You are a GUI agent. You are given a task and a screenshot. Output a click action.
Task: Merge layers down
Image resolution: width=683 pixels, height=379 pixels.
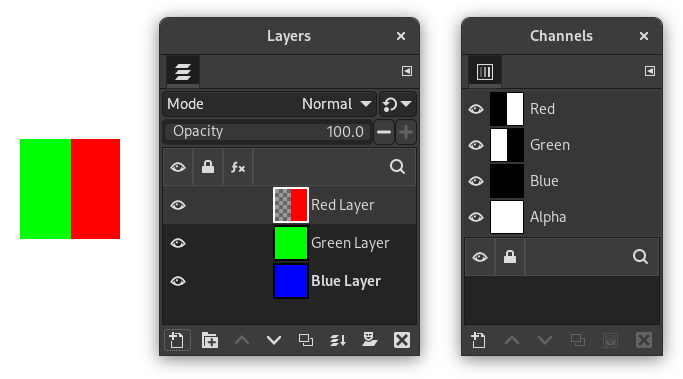tap(338, 340)
